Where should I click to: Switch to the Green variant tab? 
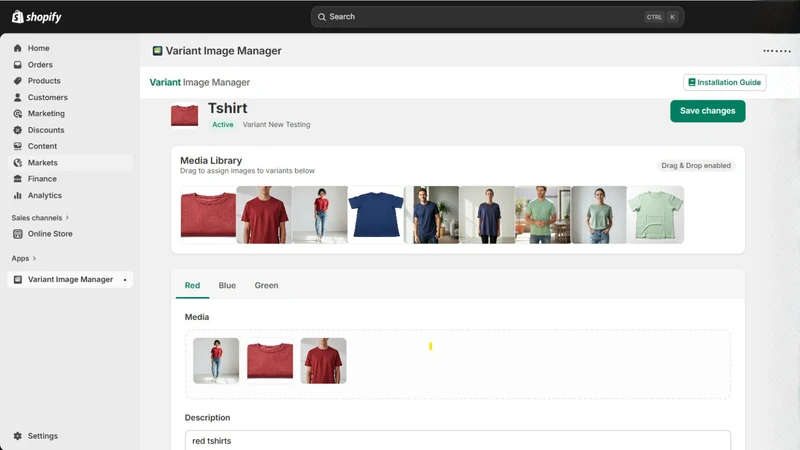[x=266, y=285]
